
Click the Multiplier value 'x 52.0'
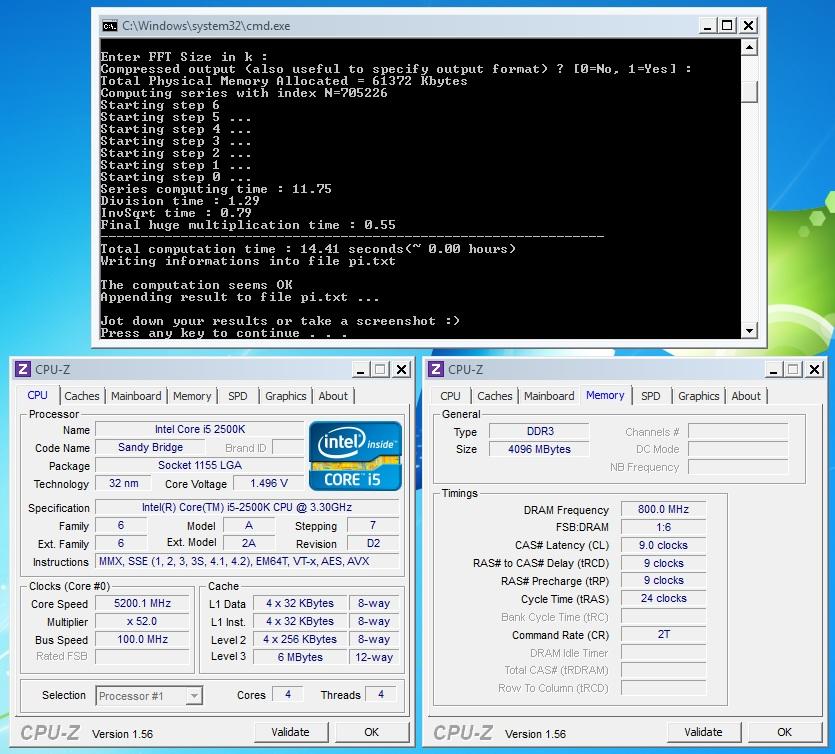point(142,621)
